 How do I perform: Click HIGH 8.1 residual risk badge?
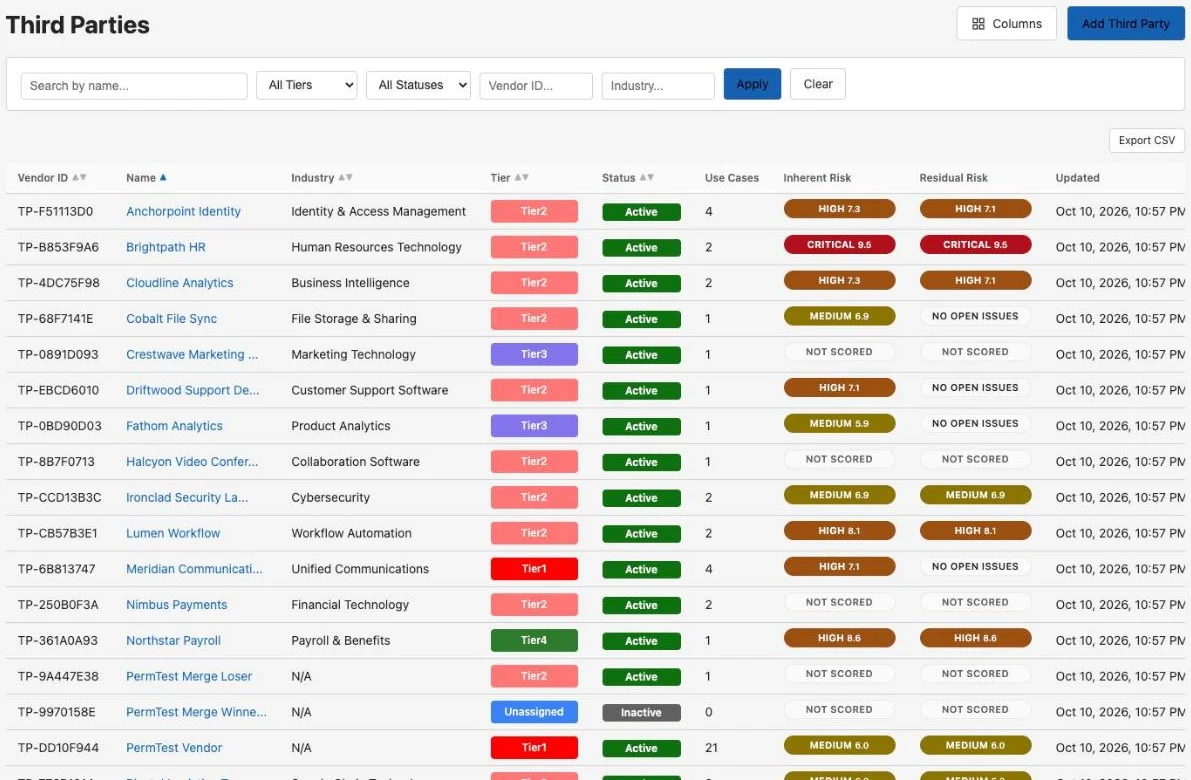975,531
